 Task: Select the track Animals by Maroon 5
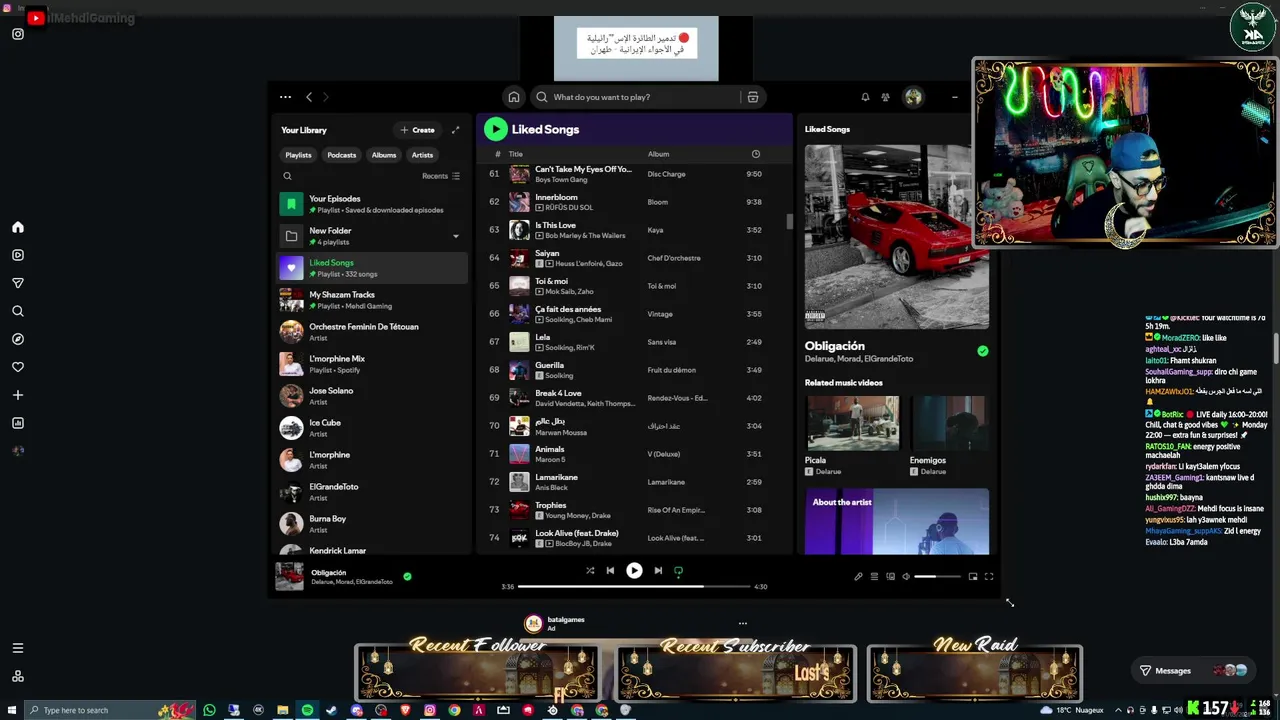tap(634, 454)
